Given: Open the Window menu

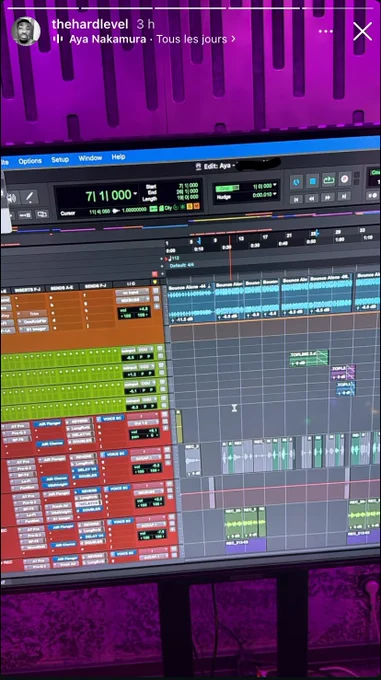Looking at the screenshot, I should click(x=90, y=158).
